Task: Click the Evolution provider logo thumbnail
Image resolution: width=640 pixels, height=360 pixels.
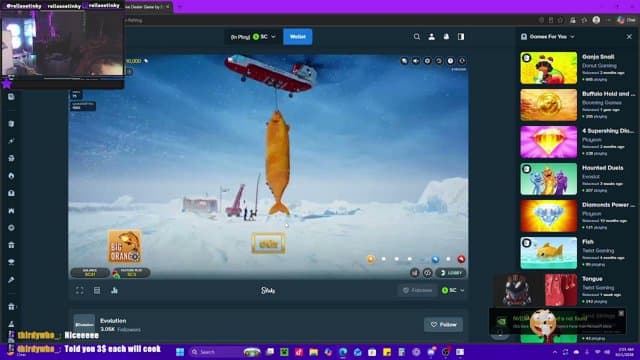Action: (84, 324)
